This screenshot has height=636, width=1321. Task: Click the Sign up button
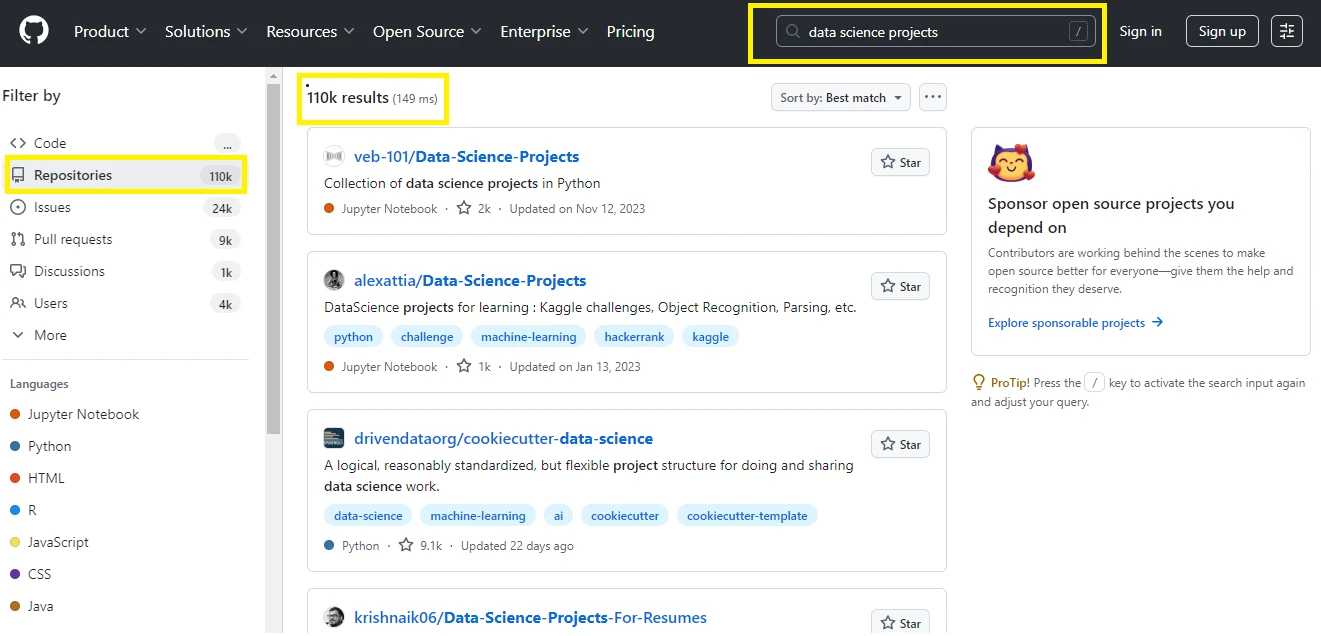point(1222,31)
